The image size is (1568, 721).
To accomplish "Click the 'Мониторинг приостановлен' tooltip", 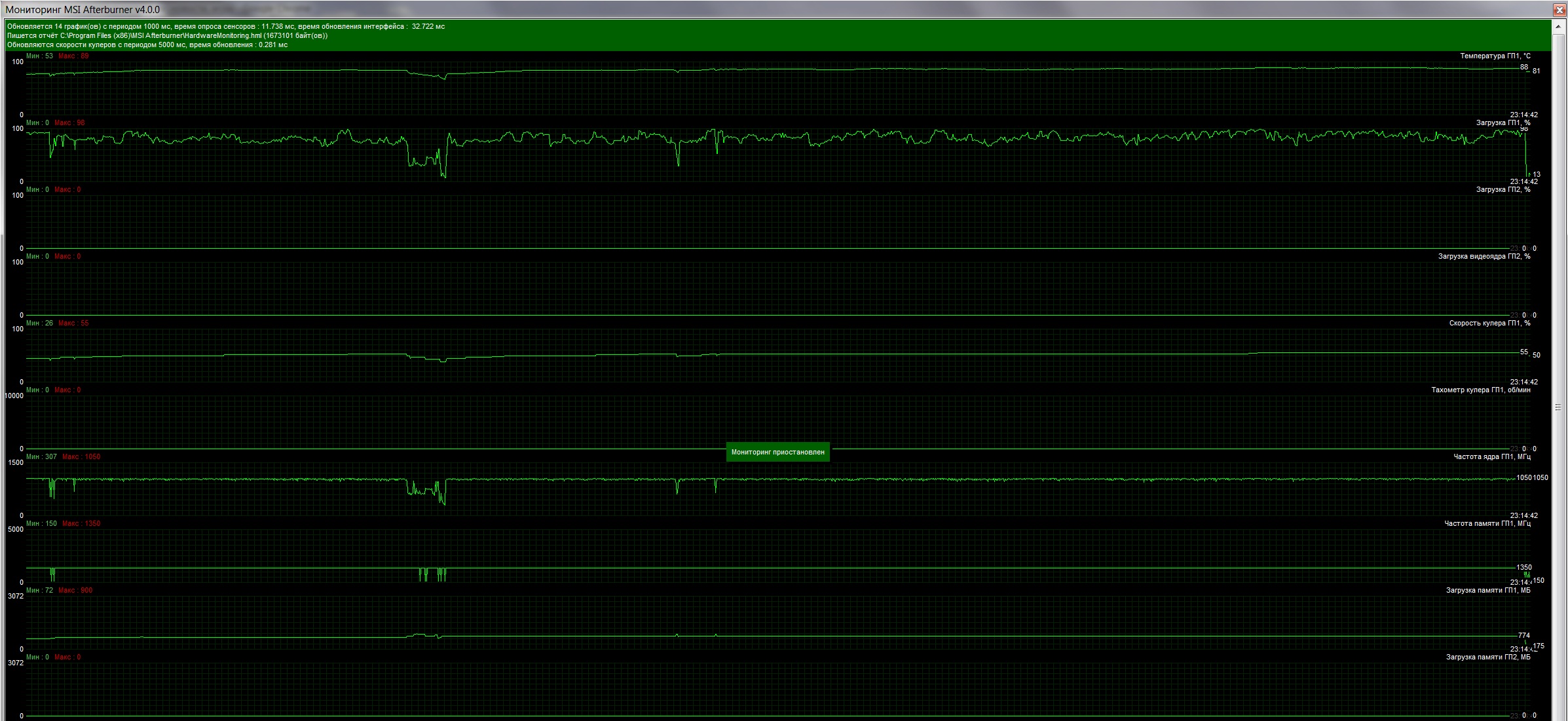I will (777, 452).
